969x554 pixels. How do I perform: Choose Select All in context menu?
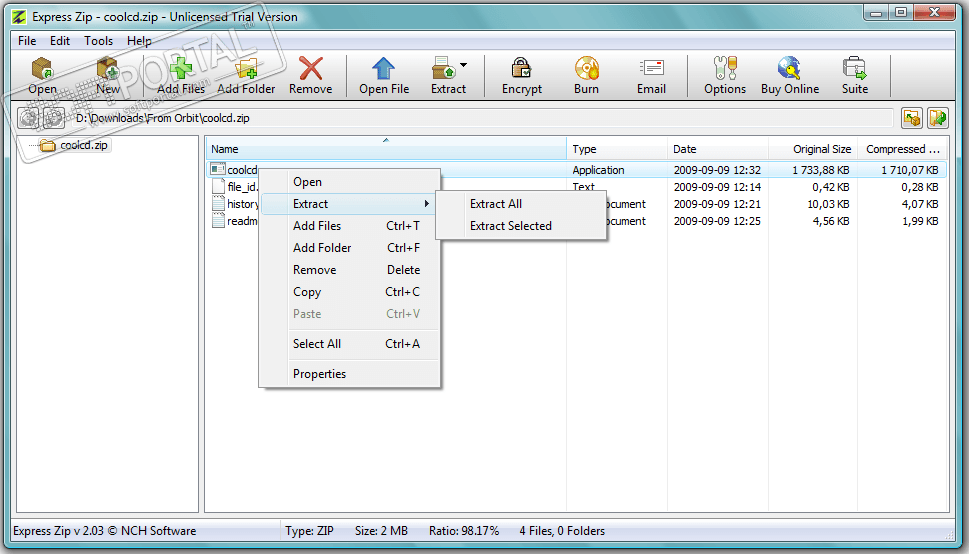pyautogui.click(x=350, y=344)
